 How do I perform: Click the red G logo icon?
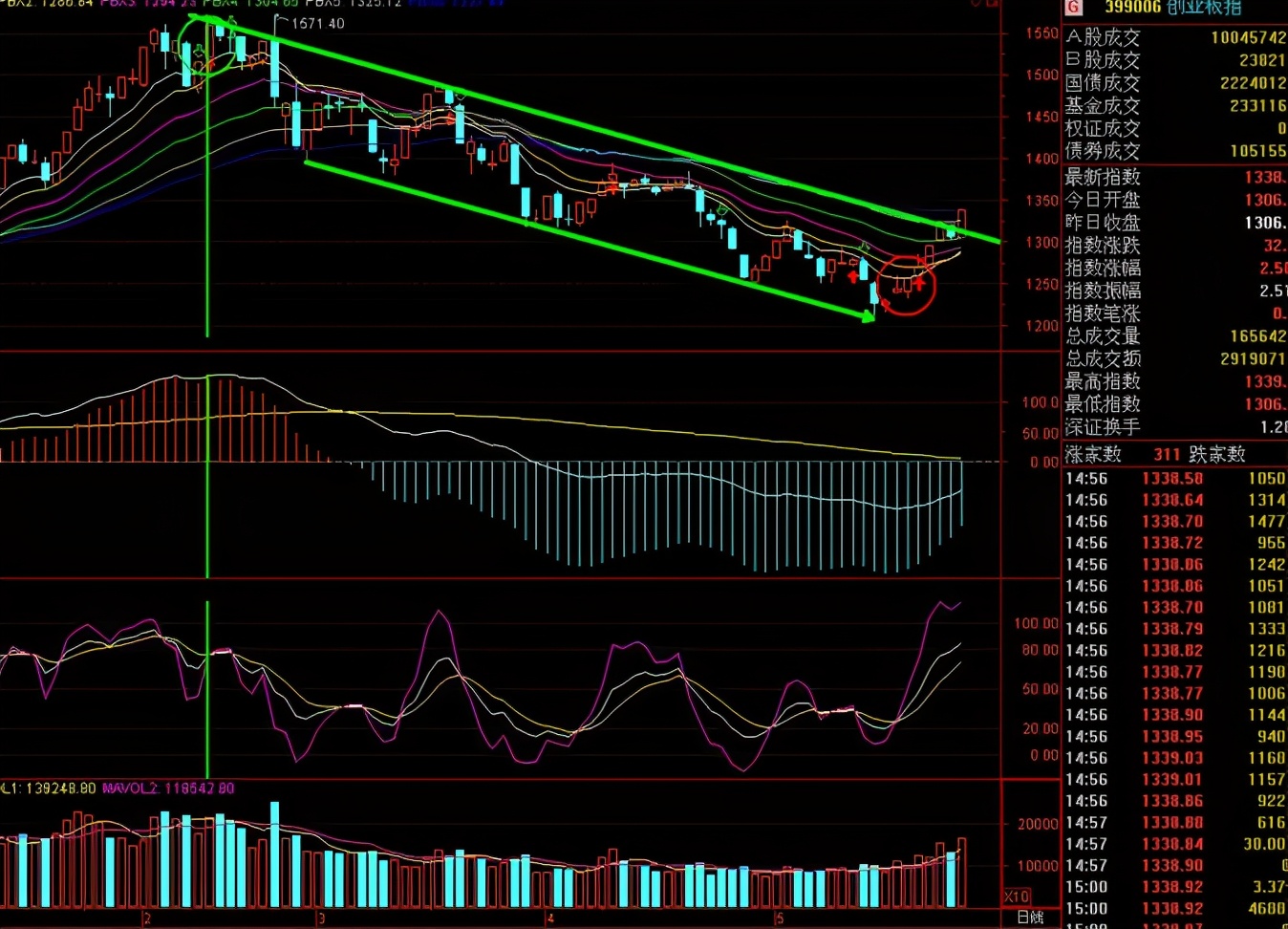click(x=1074, y=9)
